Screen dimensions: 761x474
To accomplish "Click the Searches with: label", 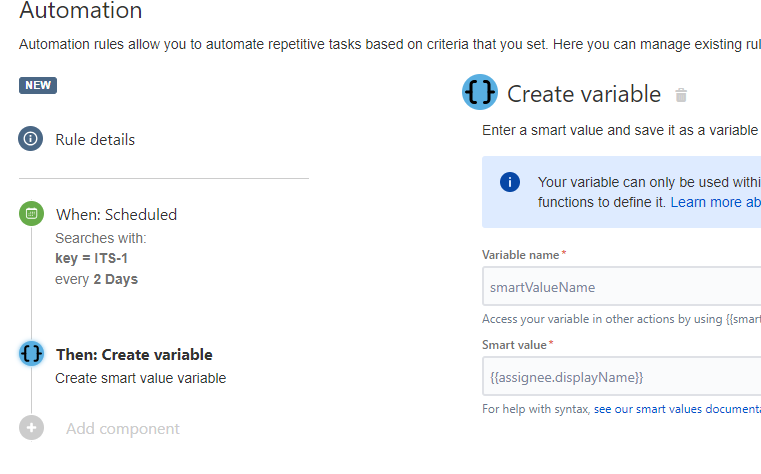I will [x=100, y=238].
